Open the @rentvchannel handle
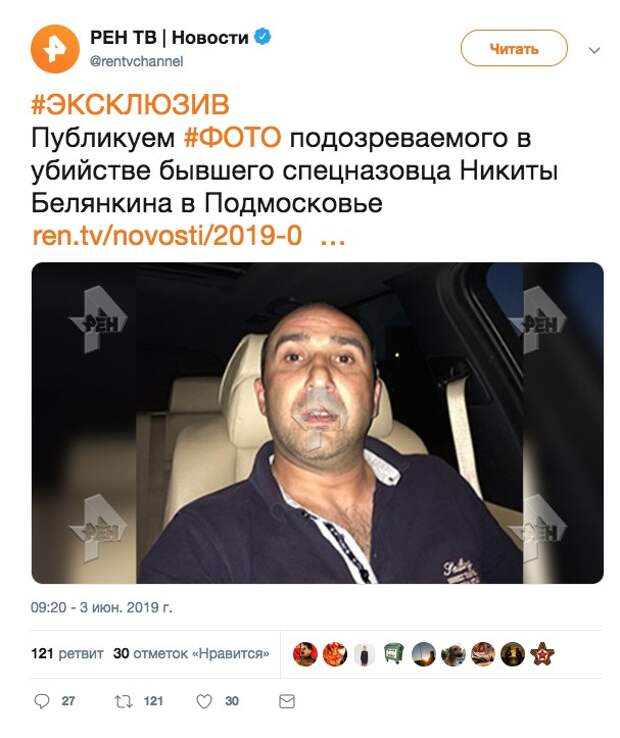This screenshot has height=738, width=620. 137,62
